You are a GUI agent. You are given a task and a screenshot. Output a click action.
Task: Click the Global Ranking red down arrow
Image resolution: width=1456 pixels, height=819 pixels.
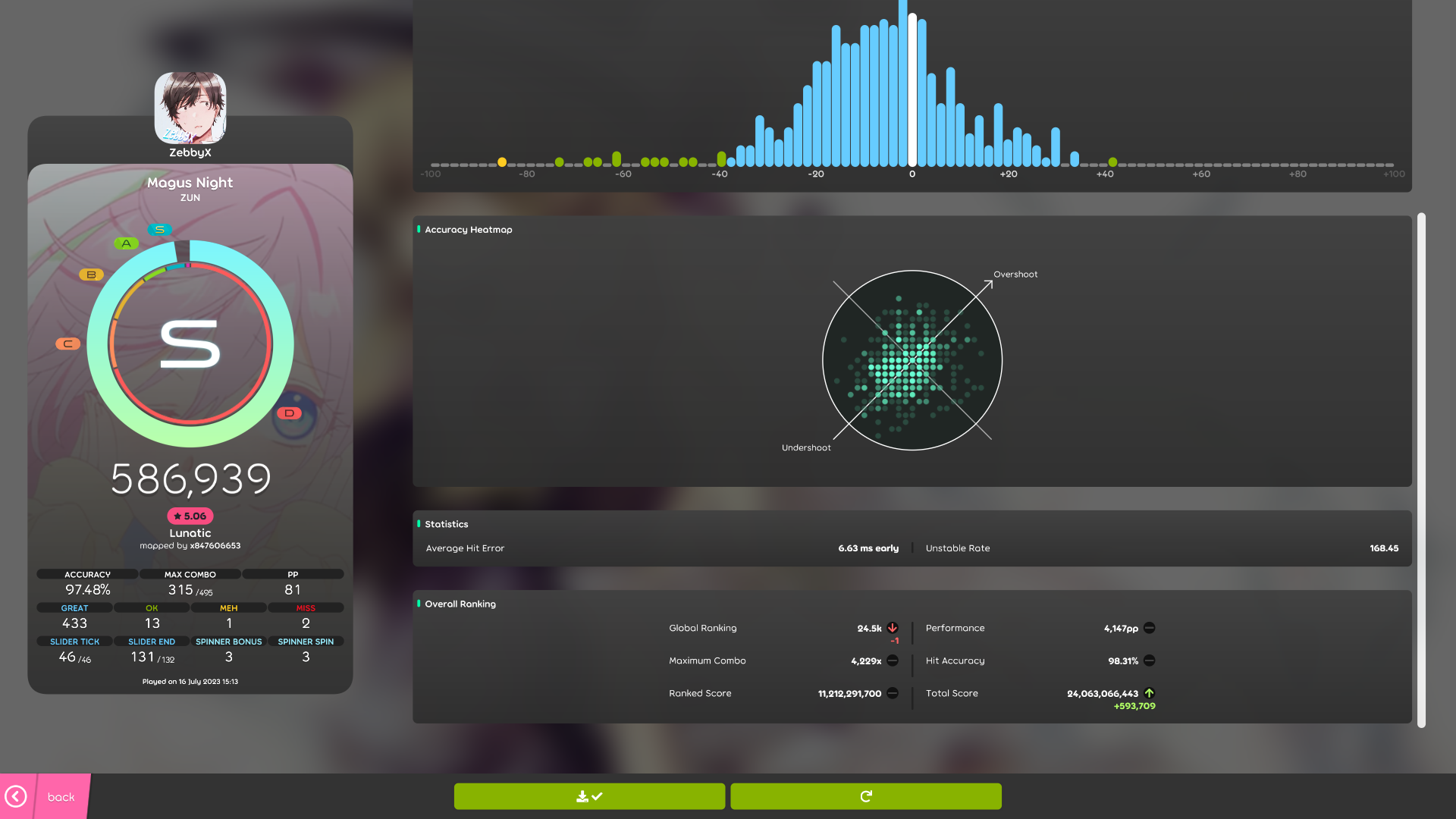click(893, 628)
